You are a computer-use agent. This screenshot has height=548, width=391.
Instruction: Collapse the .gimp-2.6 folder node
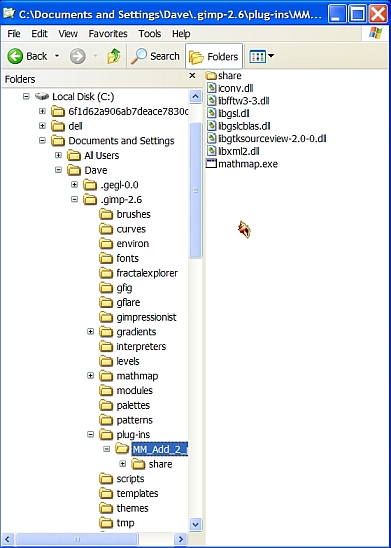[x=74, y=199]
